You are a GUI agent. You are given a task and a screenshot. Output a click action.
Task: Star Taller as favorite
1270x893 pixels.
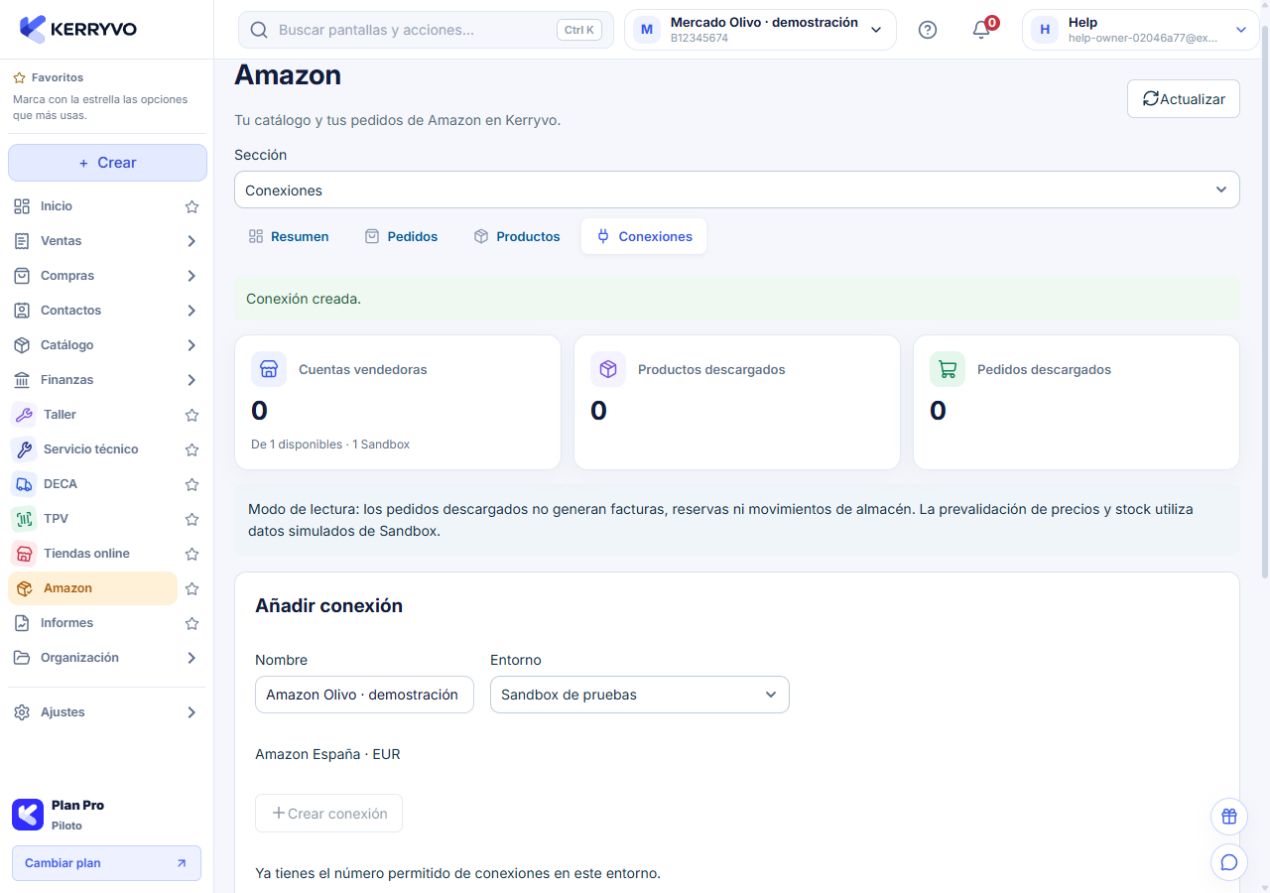pyautogui.click(x=192, y=415)
